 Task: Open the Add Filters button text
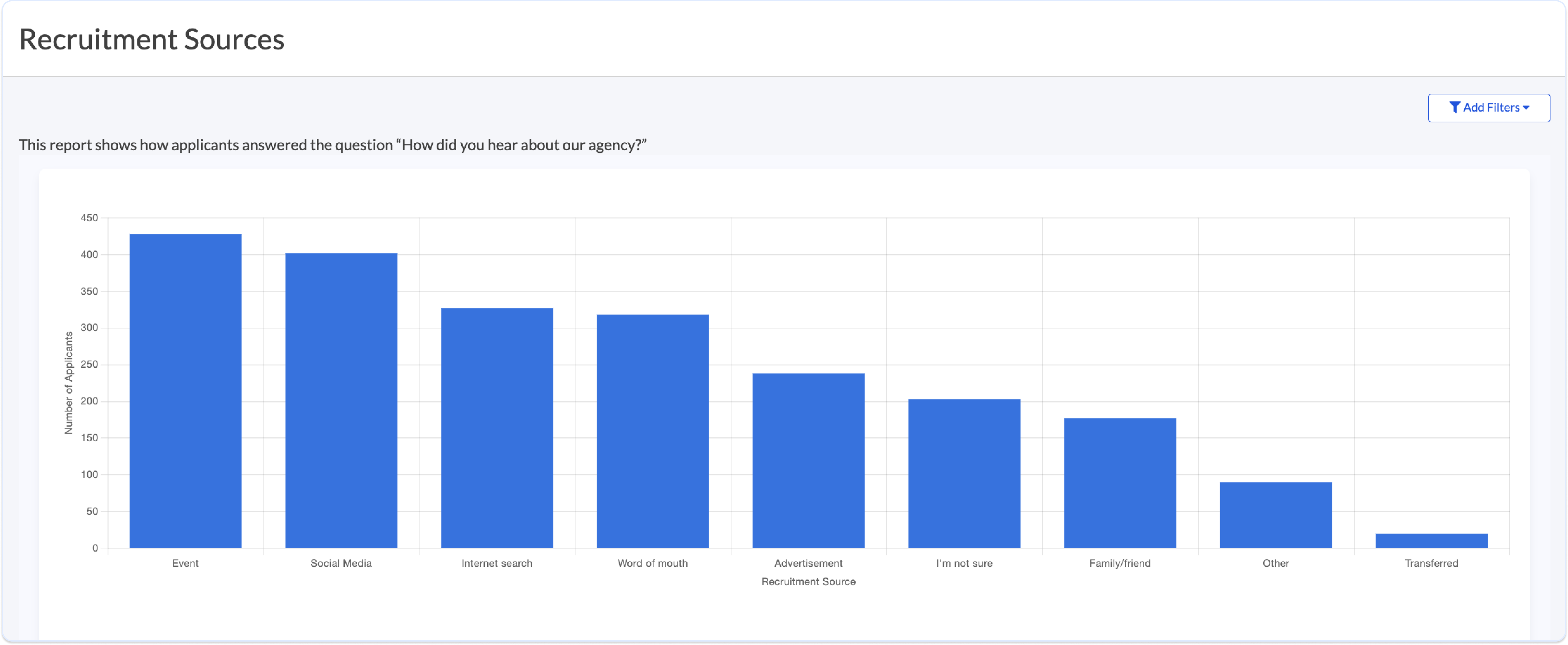coord(1491,108)
